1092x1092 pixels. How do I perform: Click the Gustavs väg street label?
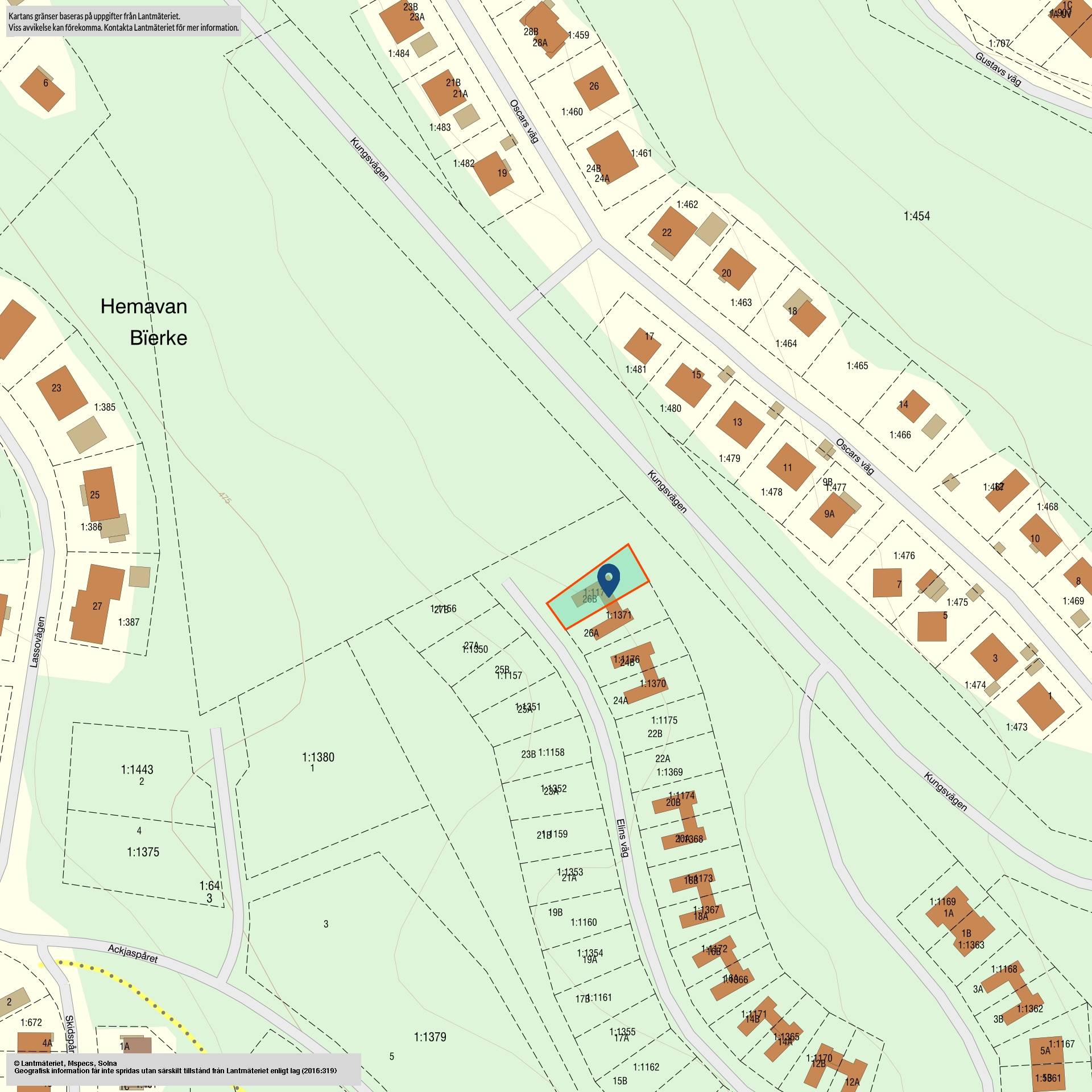(x=998, y=69)
